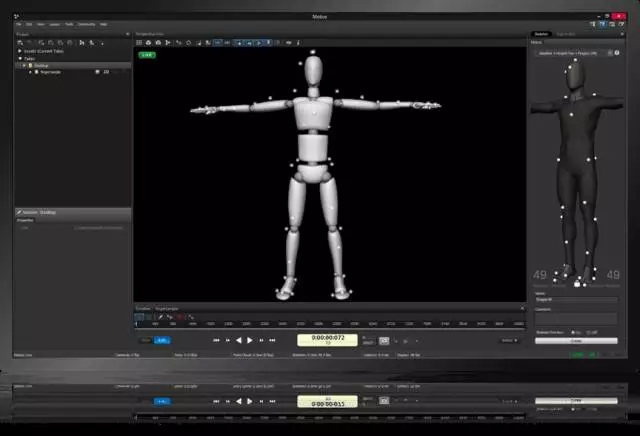The height and width of the screenshot is (436, 640).
Task: Switch to Edit mode button
Action: pos(162,340)
